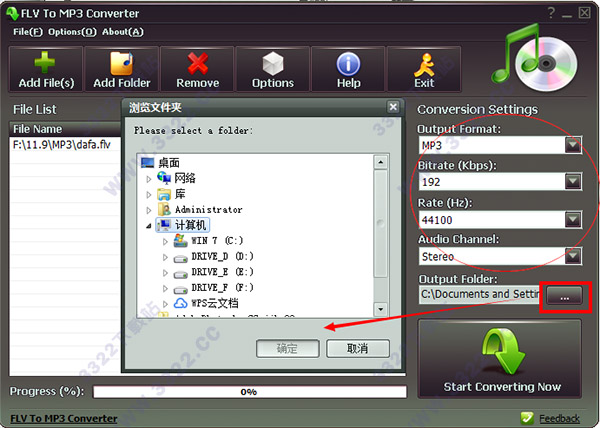Click the music note CD logo
Image resolution: width=600 pixels, height=428 pixels.
pyautogui.click(x=534, y=57)
